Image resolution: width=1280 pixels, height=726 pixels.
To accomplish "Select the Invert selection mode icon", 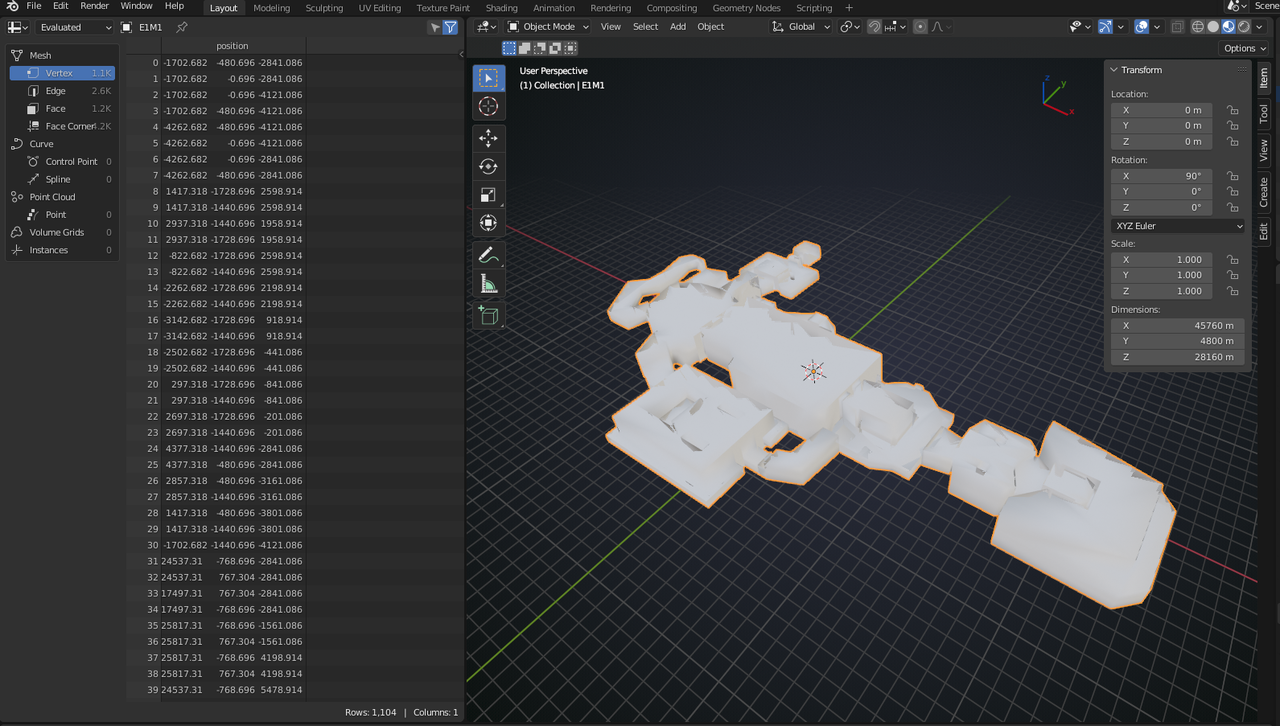I will [555, 48].
